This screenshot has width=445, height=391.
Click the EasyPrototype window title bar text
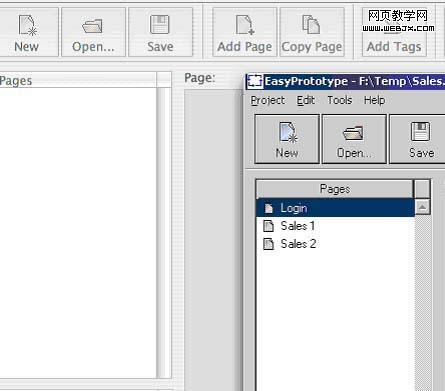pyautogui.click(x=355, y=81)
